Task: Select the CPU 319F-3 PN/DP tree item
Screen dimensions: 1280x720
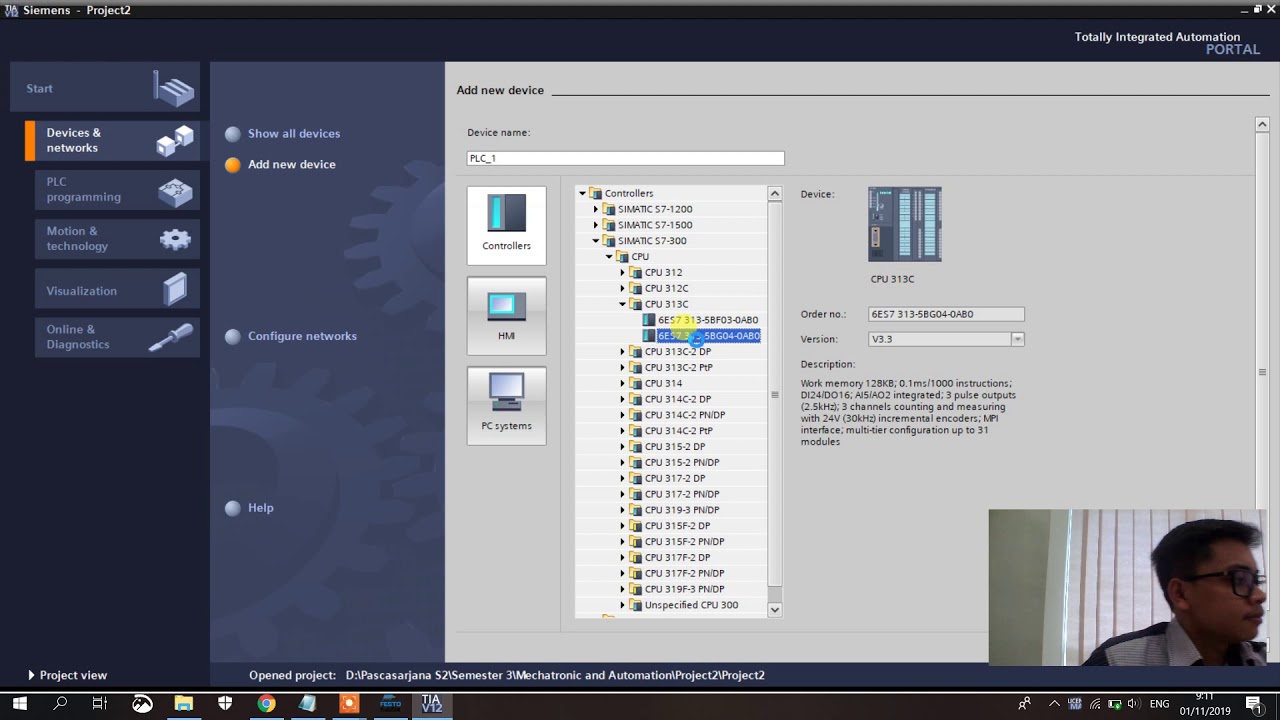Action: coord(684,589)
